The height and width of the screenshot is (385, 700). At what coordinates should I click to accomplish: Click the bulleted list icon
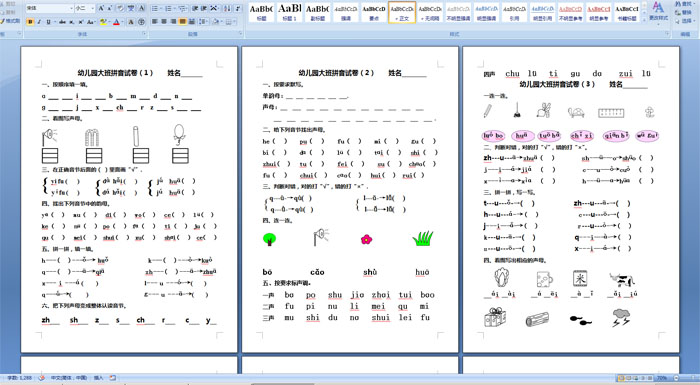coord(154,8)
